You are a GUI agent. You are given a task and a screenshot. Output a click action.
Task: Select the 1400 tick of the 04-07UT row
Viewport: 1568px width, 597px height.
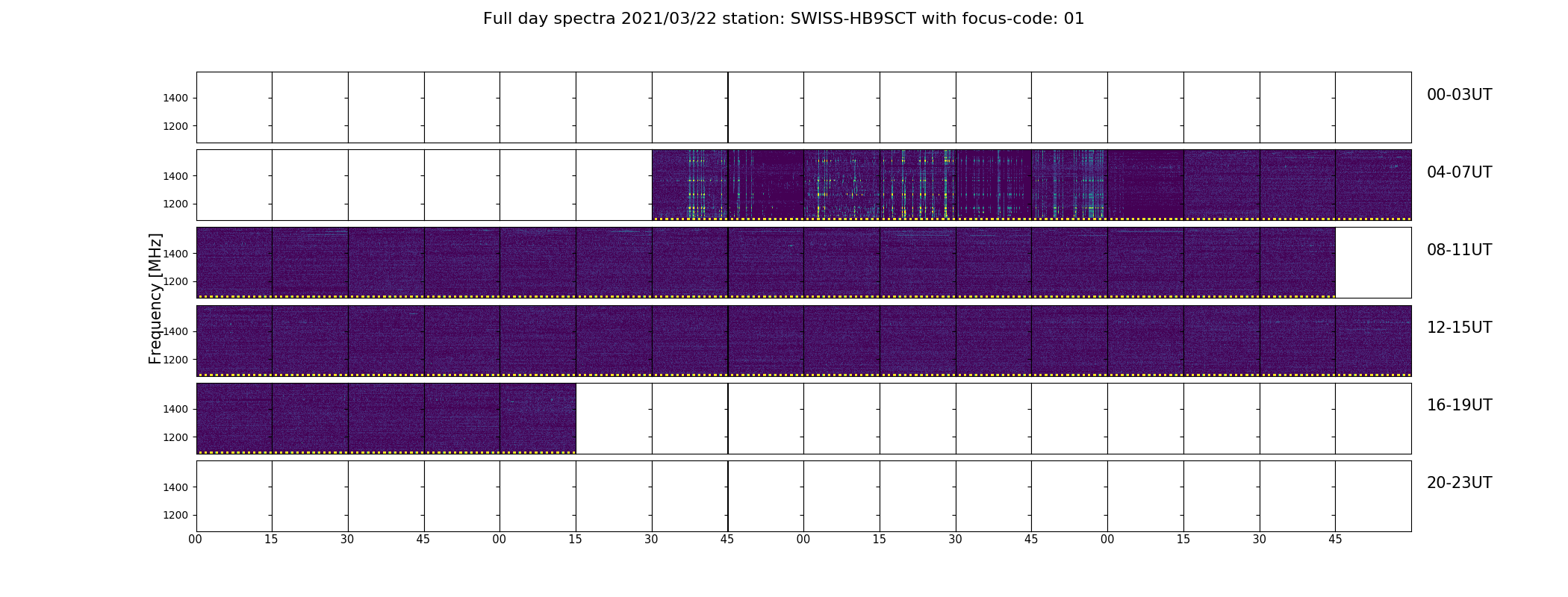175,176
